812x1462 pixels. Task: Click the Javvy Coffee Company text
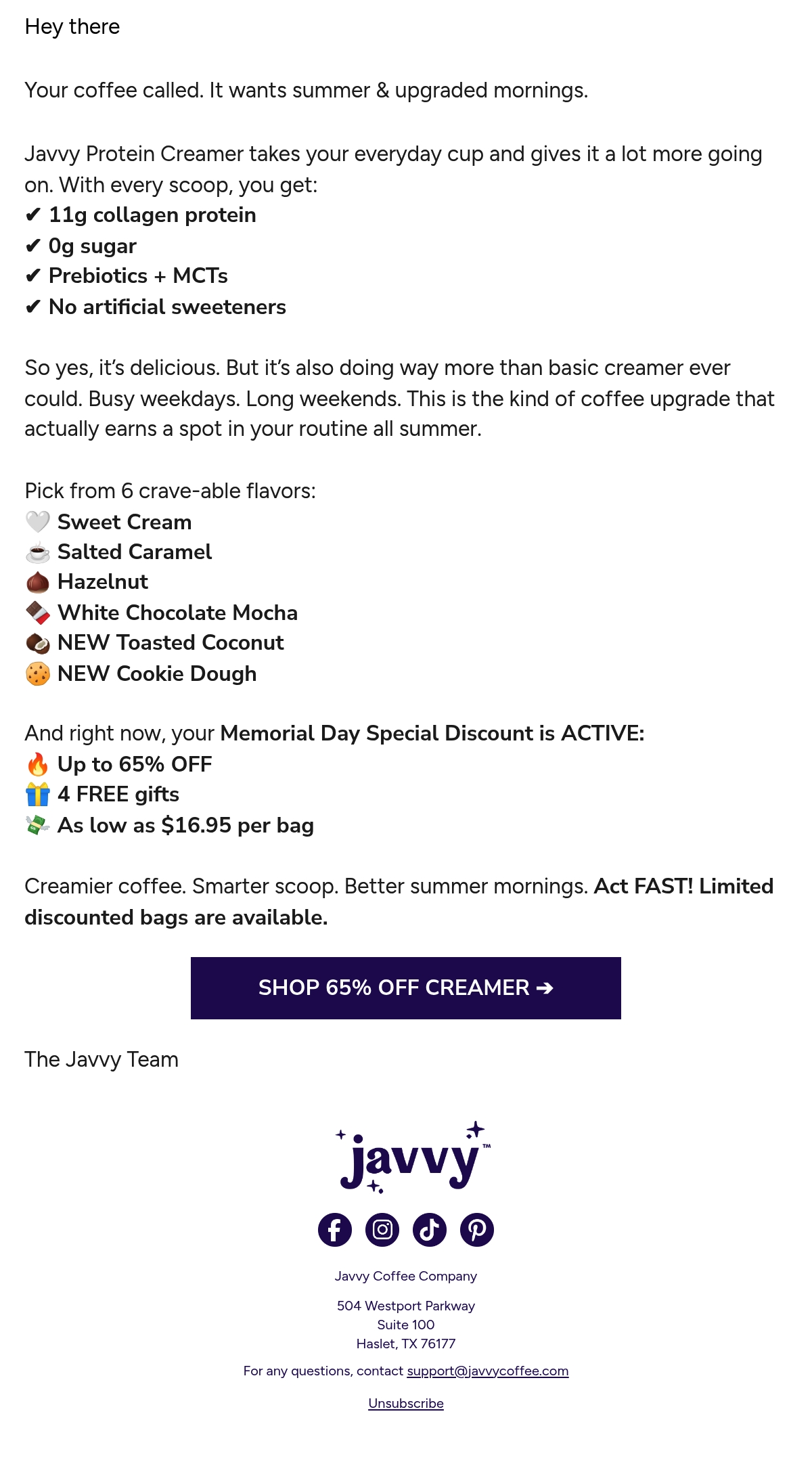point(406,1276)
